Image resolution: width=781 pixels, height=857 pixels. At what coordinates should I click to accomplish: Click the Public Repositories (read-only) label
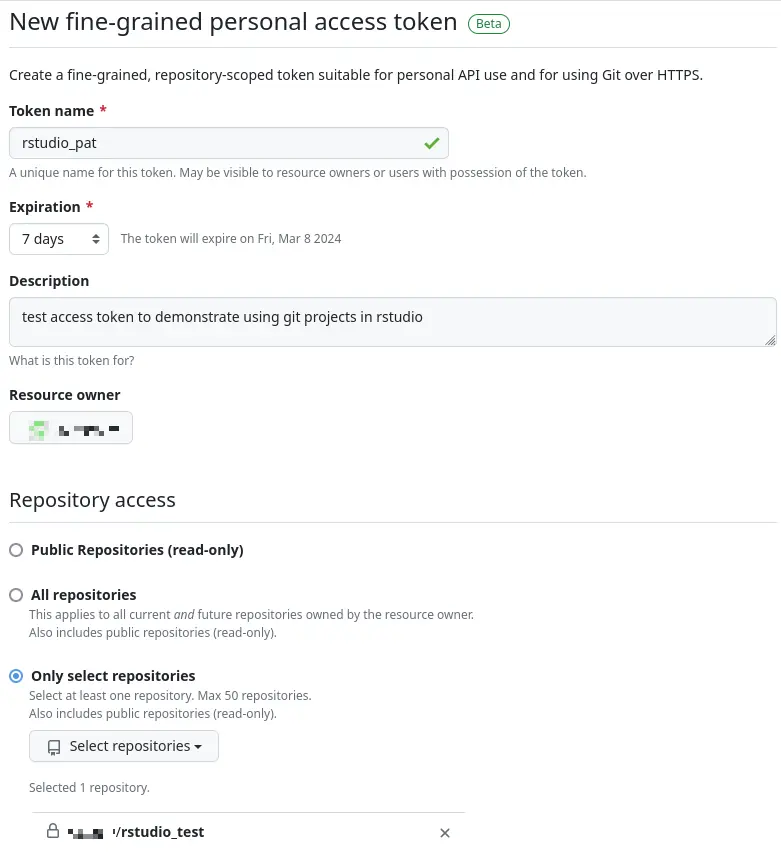[x=137, y=550]
